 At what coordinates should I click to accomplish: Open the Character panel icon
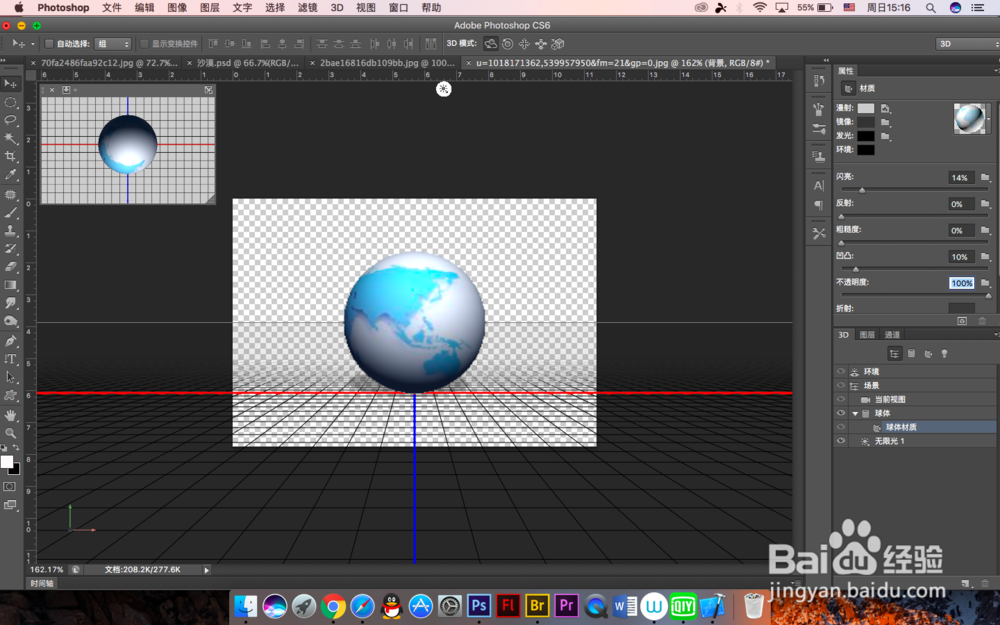819,186
